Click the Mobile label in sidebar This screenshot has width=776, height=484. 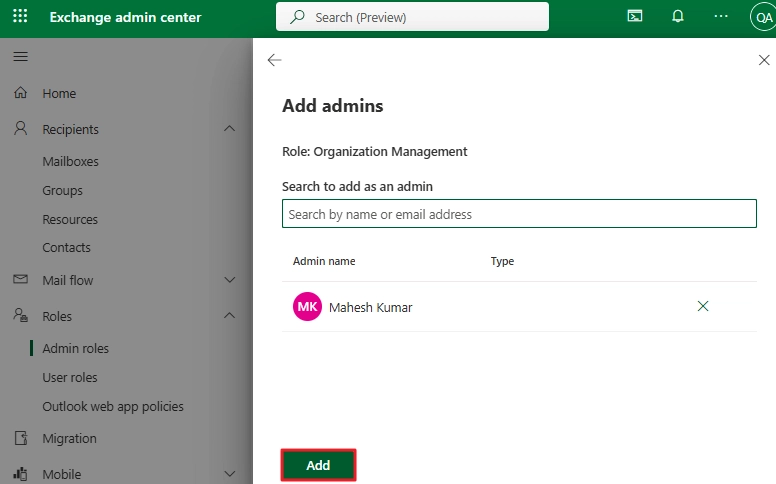[x=61, y=475]
